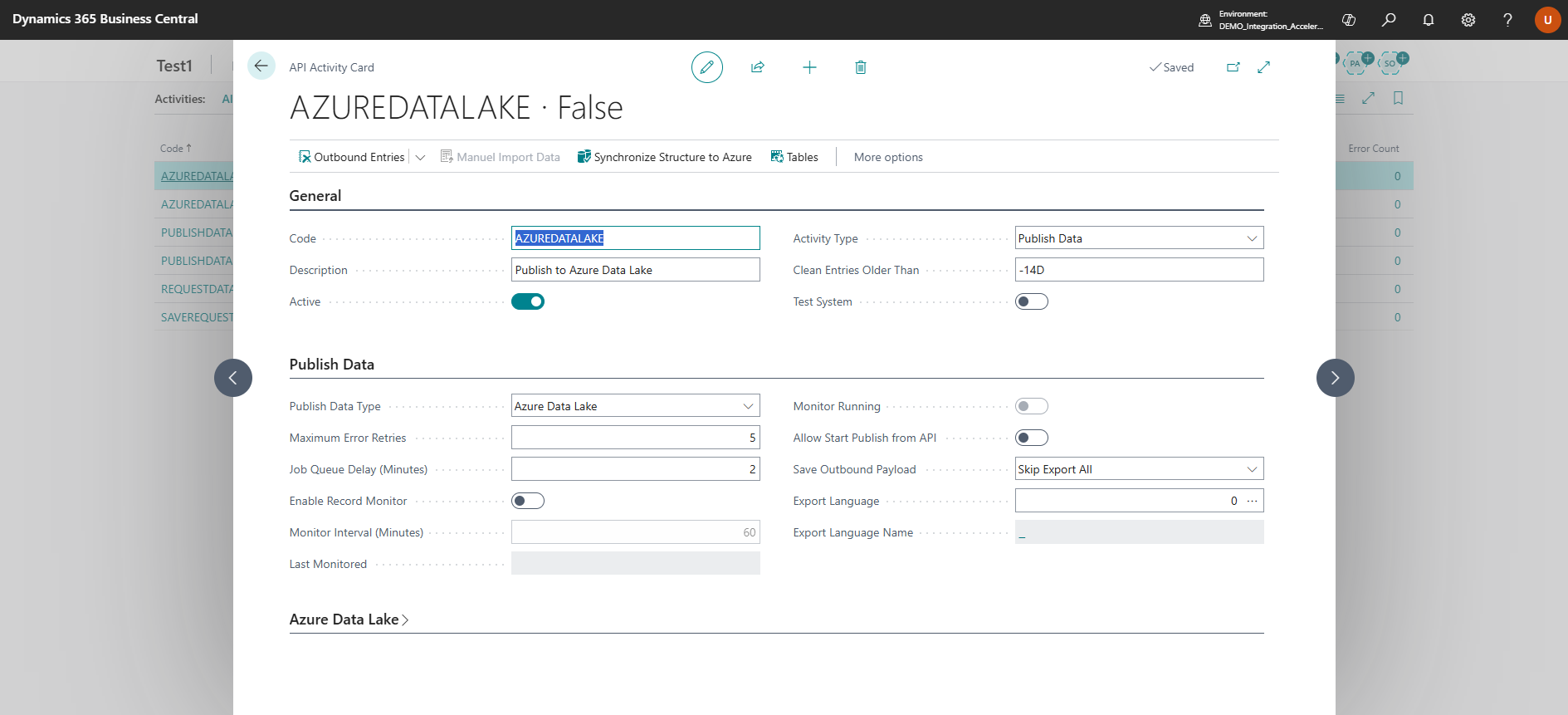Open the Save Outbound Payload dropdown
Image resolution: width=1568 pixels, height=715 pixels.
tap(1139, 469)
